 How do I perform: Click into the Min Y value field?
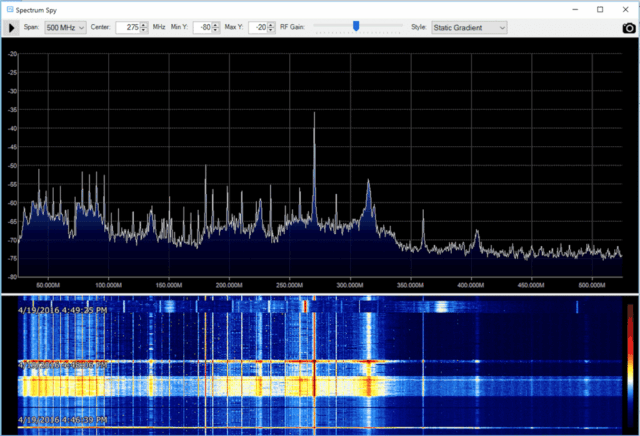[204, 28]
